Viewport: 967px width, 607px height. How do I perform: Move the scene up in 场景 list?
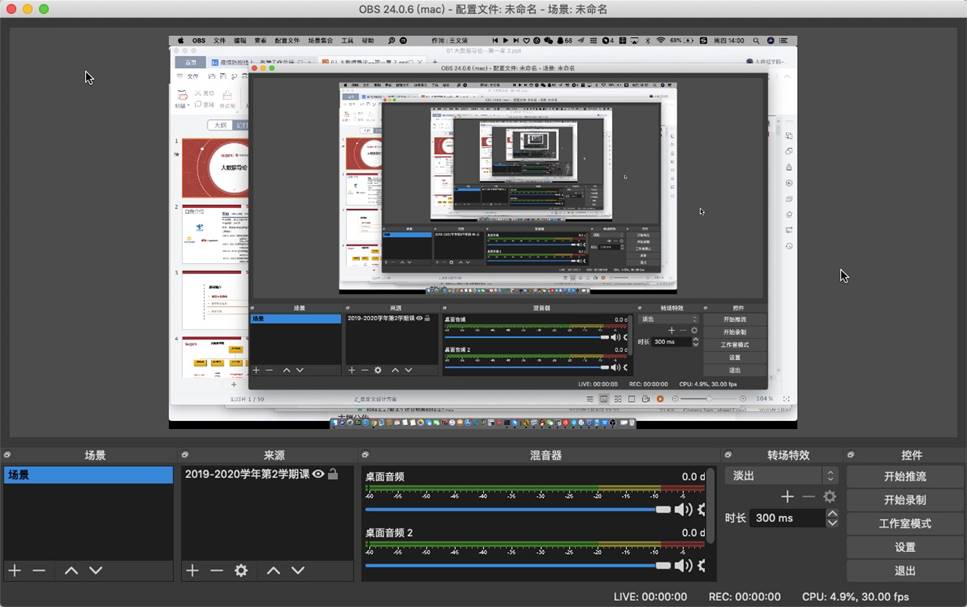71,570
